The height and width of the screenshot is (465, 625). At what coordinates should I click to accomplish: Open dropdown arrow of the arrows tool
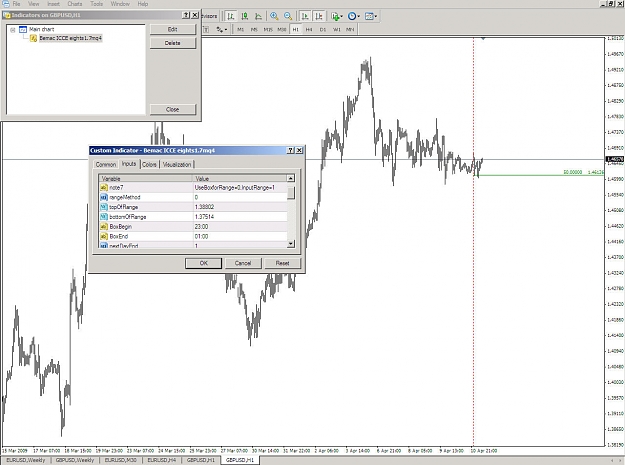coord(226,29)
